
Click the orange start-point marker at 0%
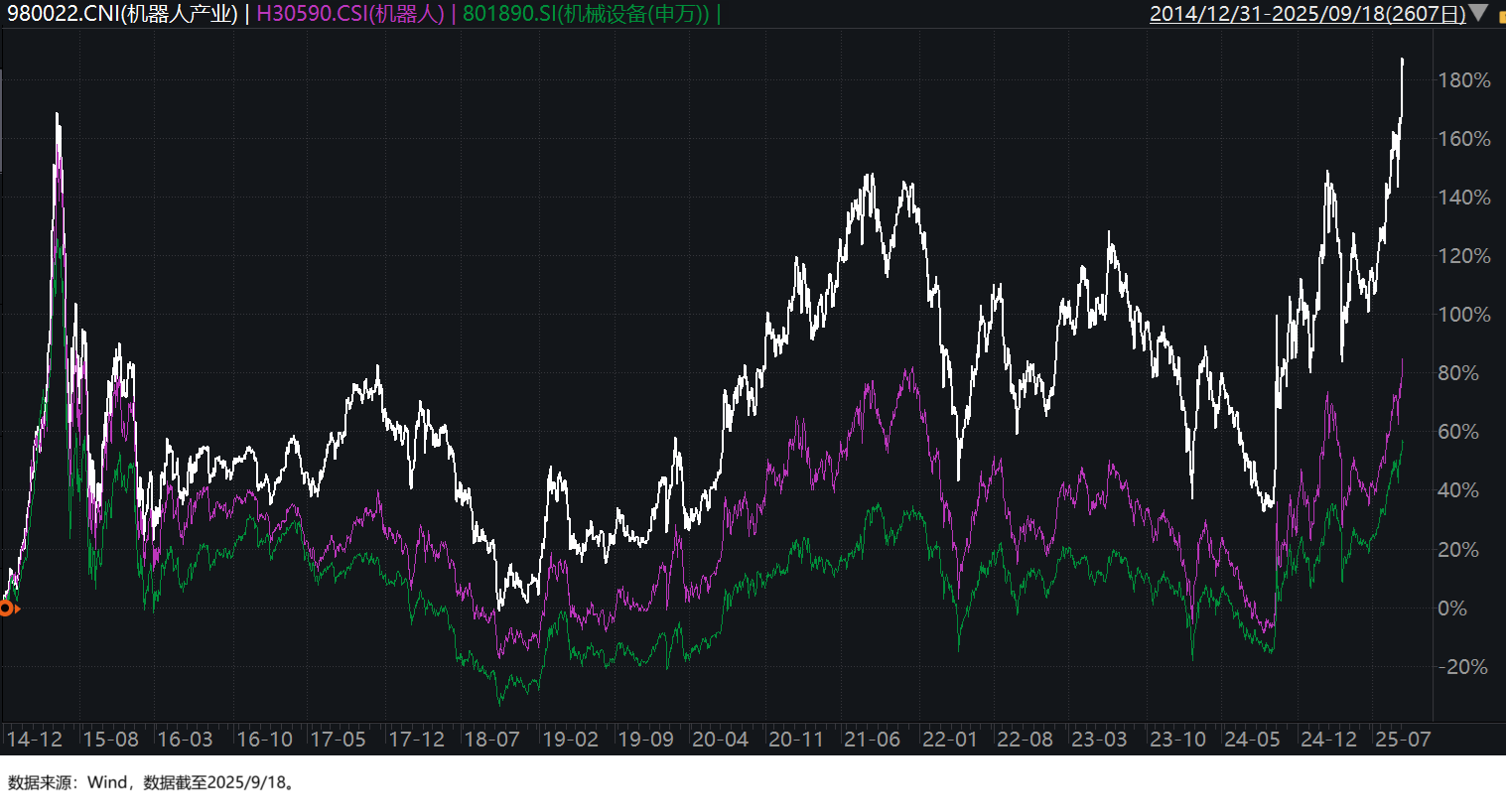click(6, 609)
